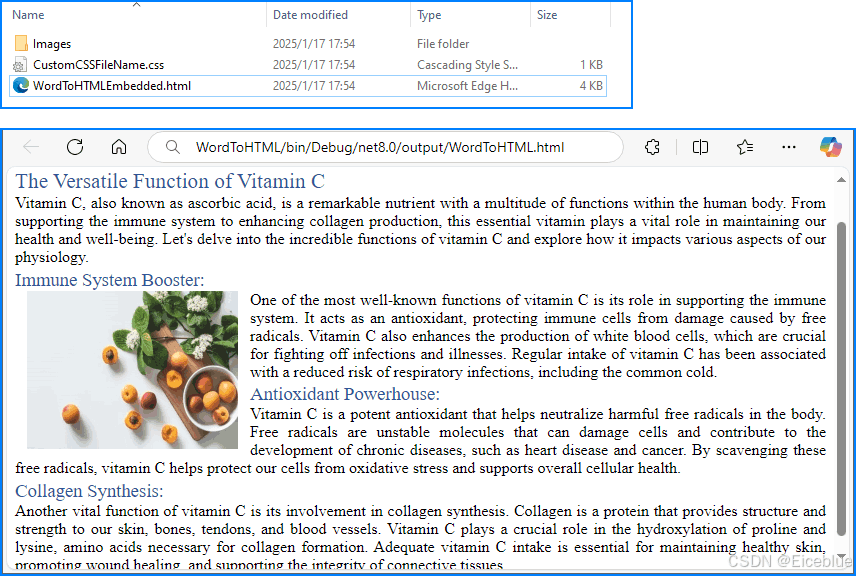Viewport: 856px width, 576px height.
Task: Open the Settings and more ellipsis menu
Action: click(789, 147)
